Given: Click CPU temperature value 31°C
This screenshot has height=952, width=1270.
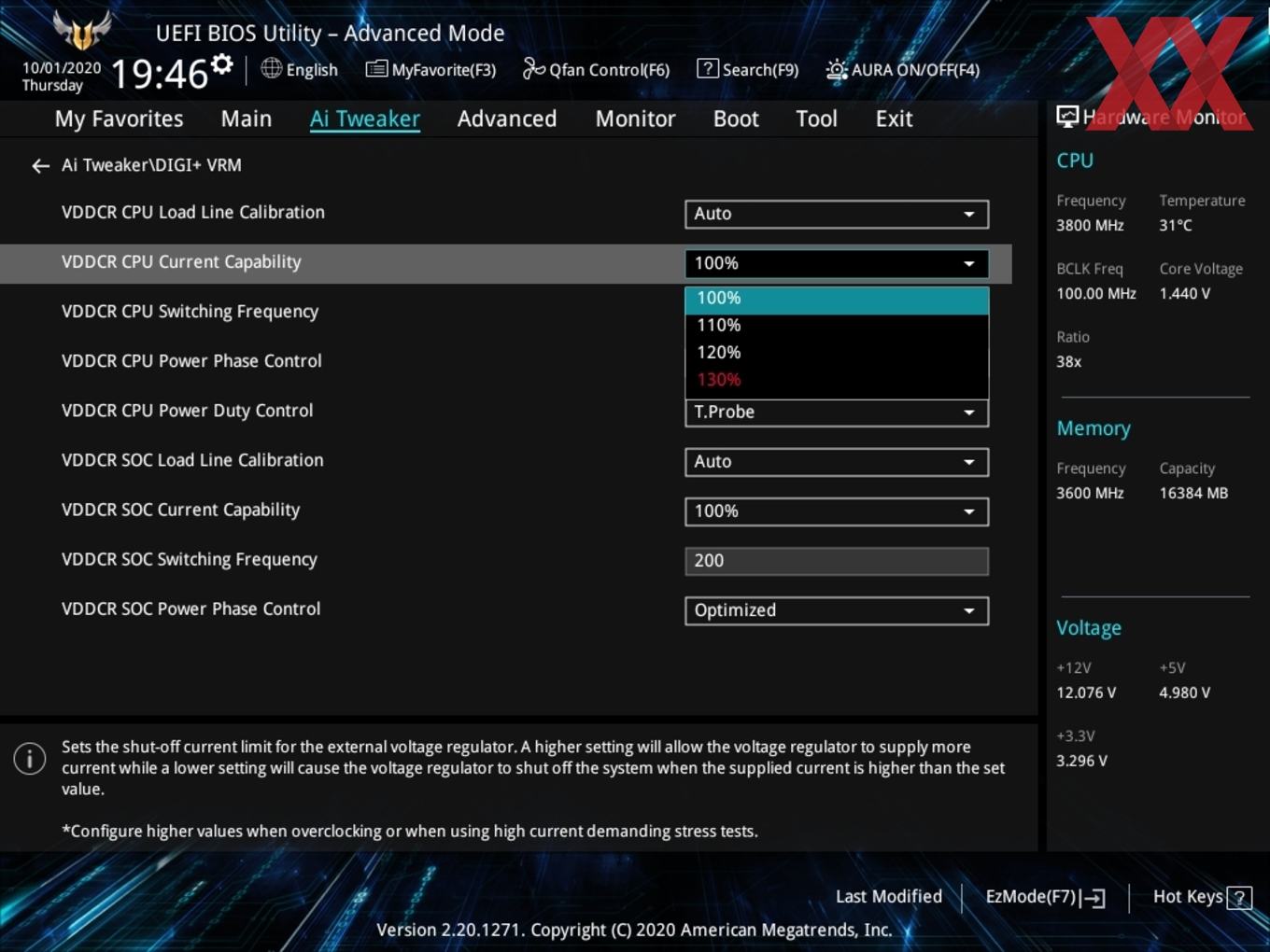Looking at the screenshot, I should (1176, 225).
